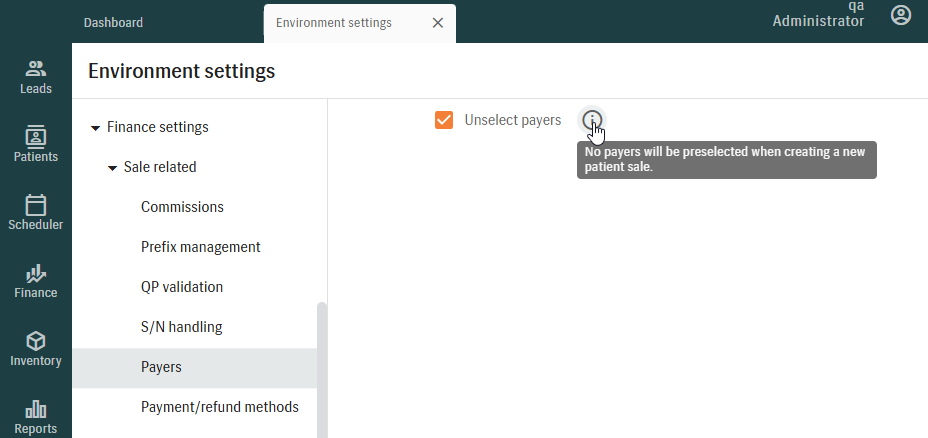Open QP validation settings
Viewport: 928px width, 438px height.
[x=182, y=287]
